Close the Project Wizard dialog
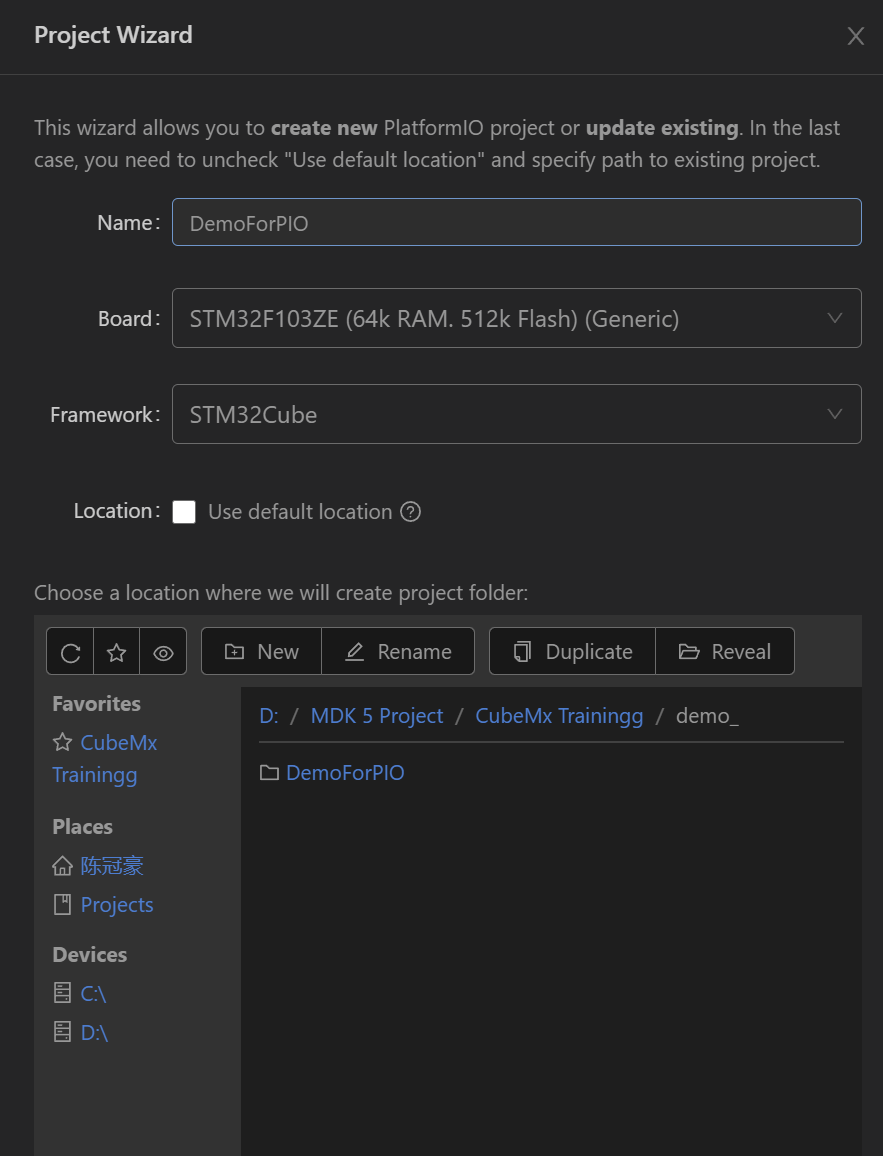This screenshot has height=1156, width=883. pyautogui.click(x=856, y=37)
